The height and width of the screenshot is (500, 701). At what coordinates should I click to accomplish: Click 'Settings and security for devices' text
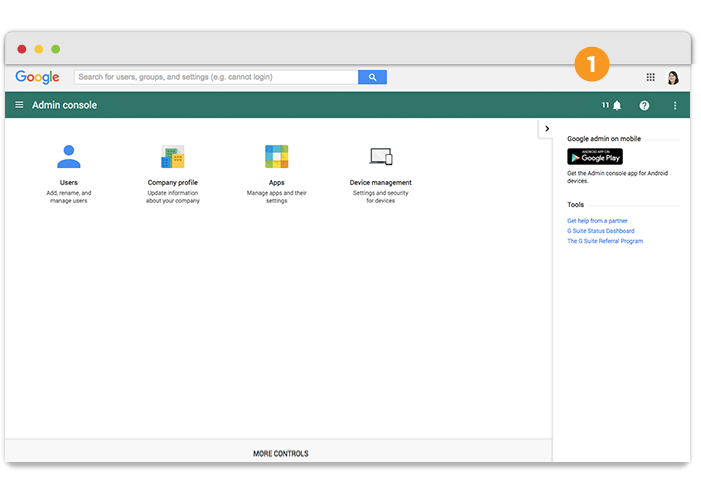[x=381, y=197]
